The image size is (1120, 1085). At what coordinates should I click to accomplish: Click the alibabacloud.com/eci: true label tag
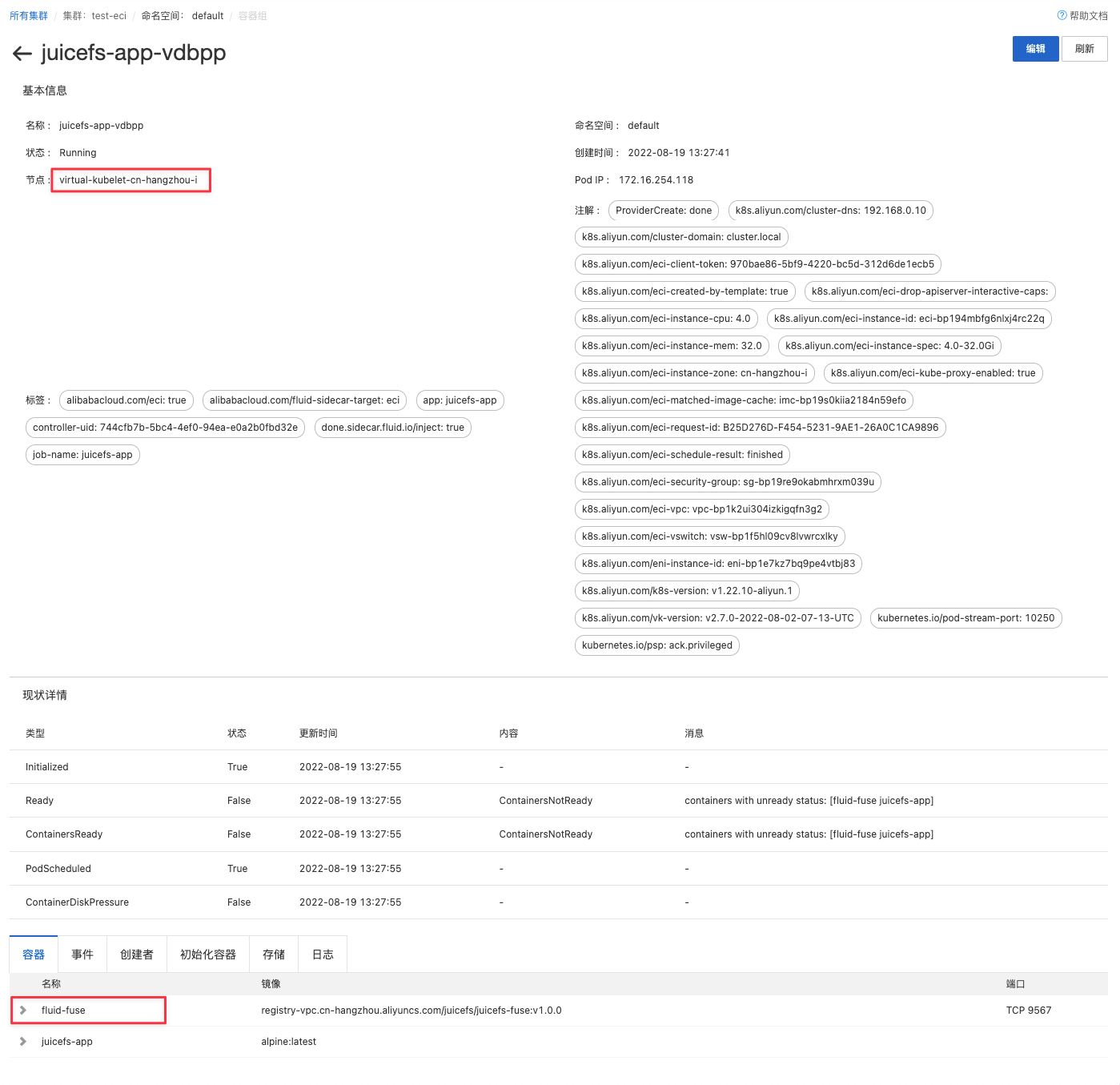126,400
